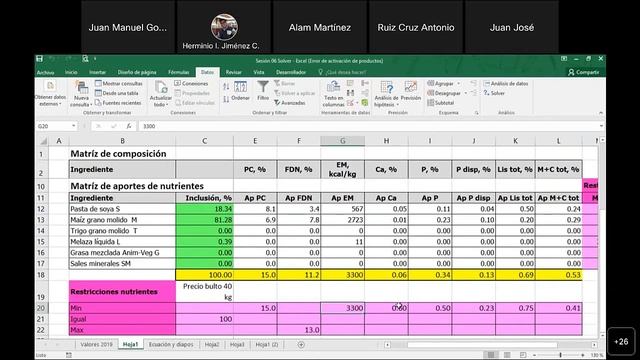Image resolution: width=640 pixels, height=360 pixels.
Task: Select cell with 18.34 inclusion value
Action: pyautogui.click(x=204, y=209)
